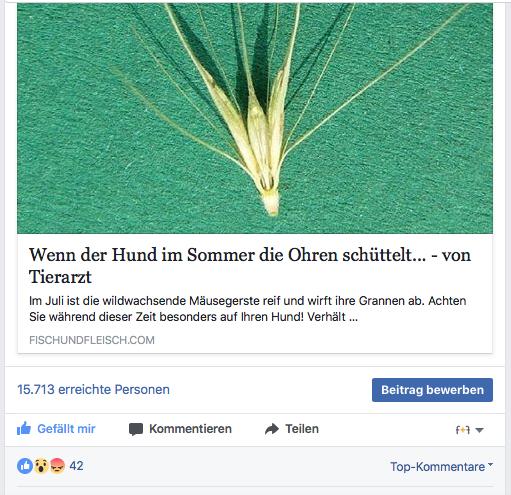Click the Wow reaction emoji
Image resolution: width=511 pixels, height=495 pixels.
(x=41, y=466)
